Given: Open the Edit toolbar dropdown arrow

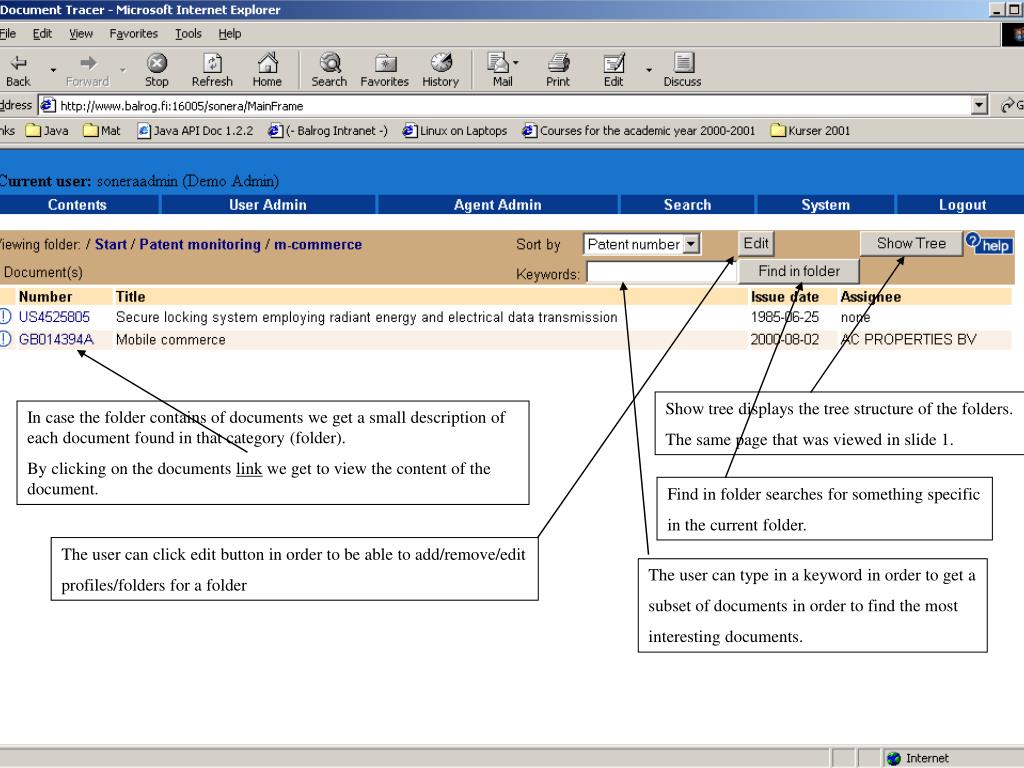Looking at the screenshot, I should (648, 69).
